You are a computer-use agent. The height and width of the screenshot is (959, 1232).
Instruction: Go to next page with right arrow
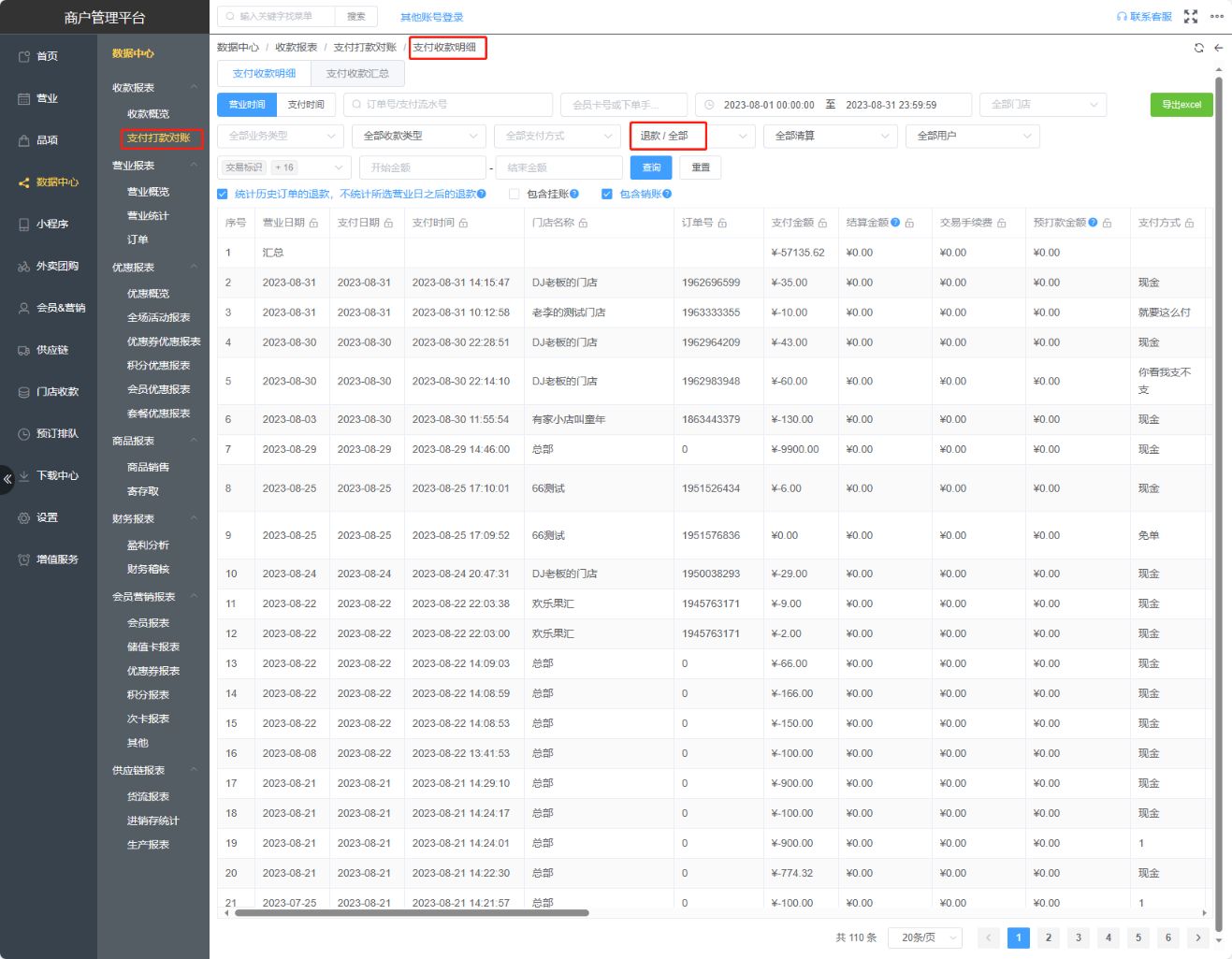[1197, 937]
